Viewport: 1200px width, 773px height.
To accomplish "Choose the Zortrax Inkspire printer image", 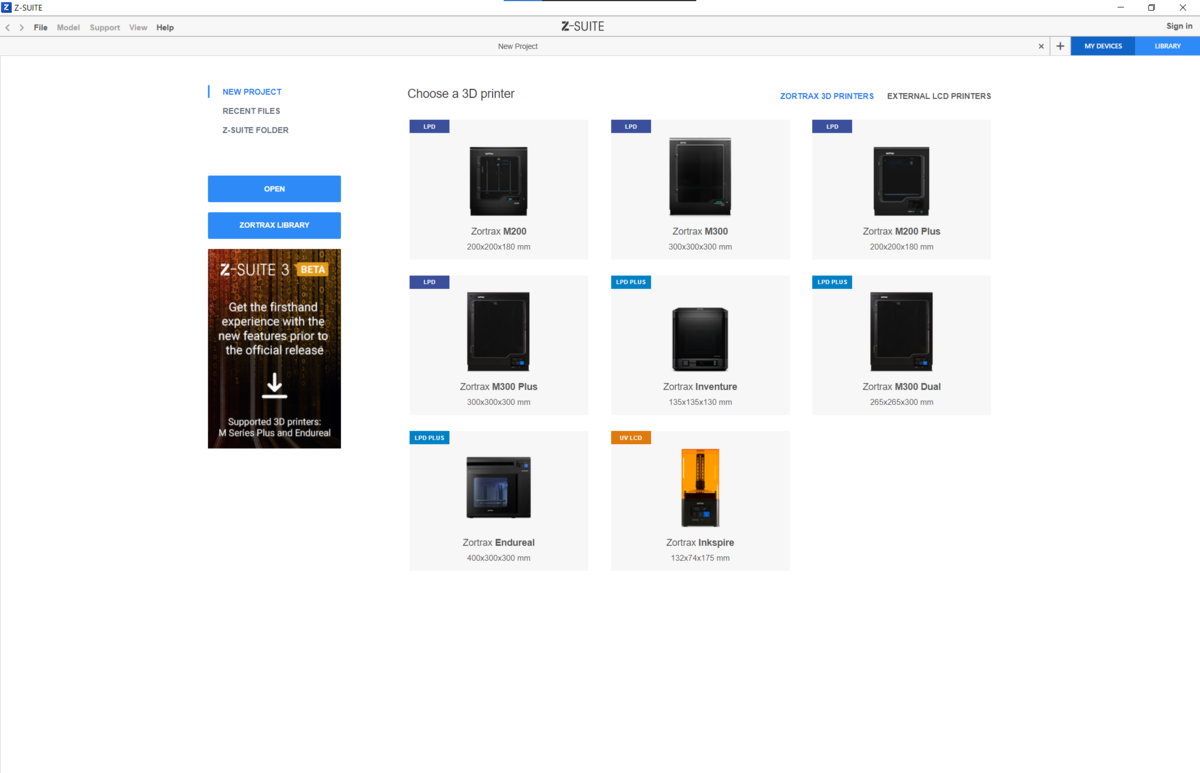I will [x=700, y=487].
